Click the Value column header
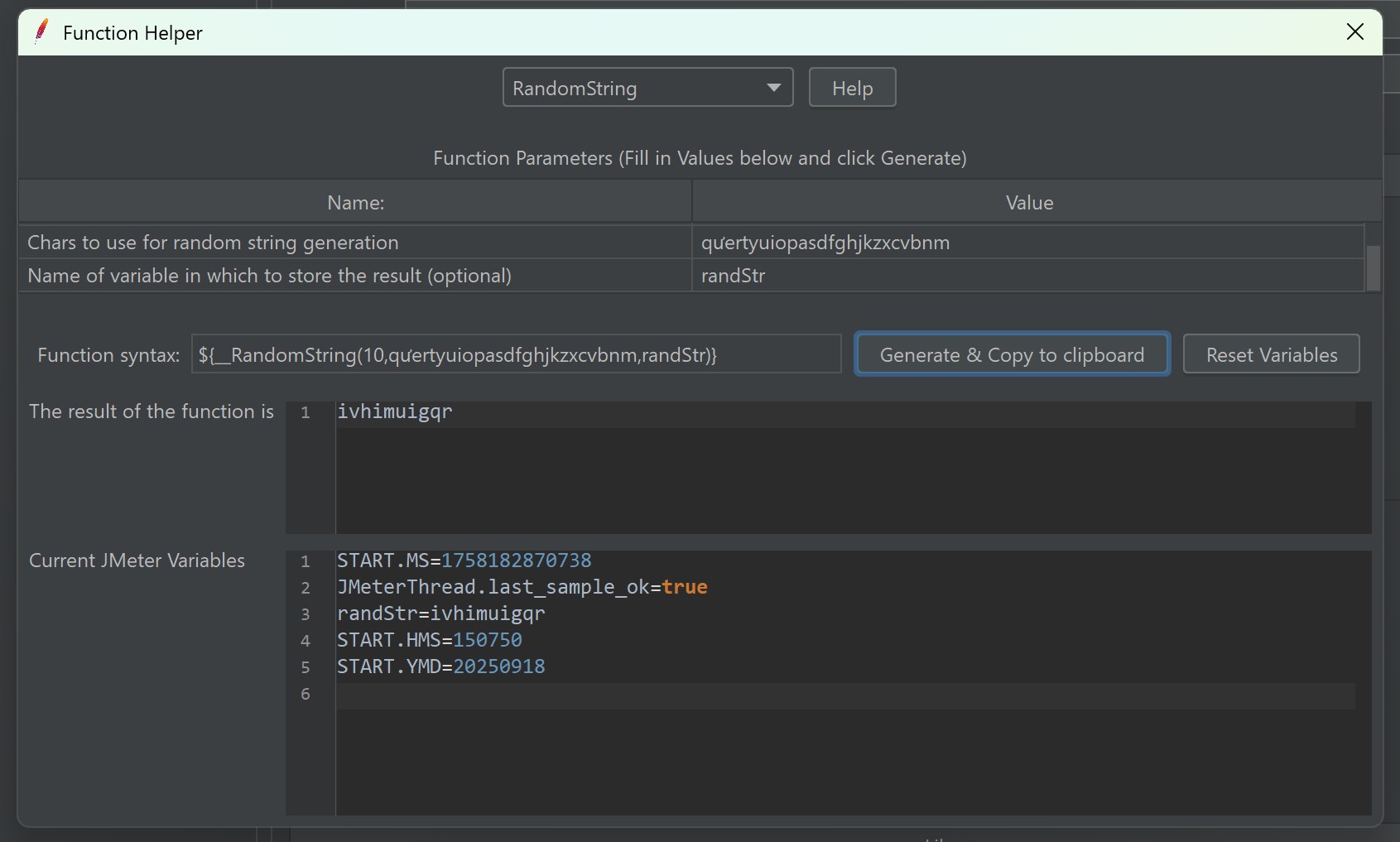The width and height of the screenshot is (1400, 842). (x=1028, y=203)
